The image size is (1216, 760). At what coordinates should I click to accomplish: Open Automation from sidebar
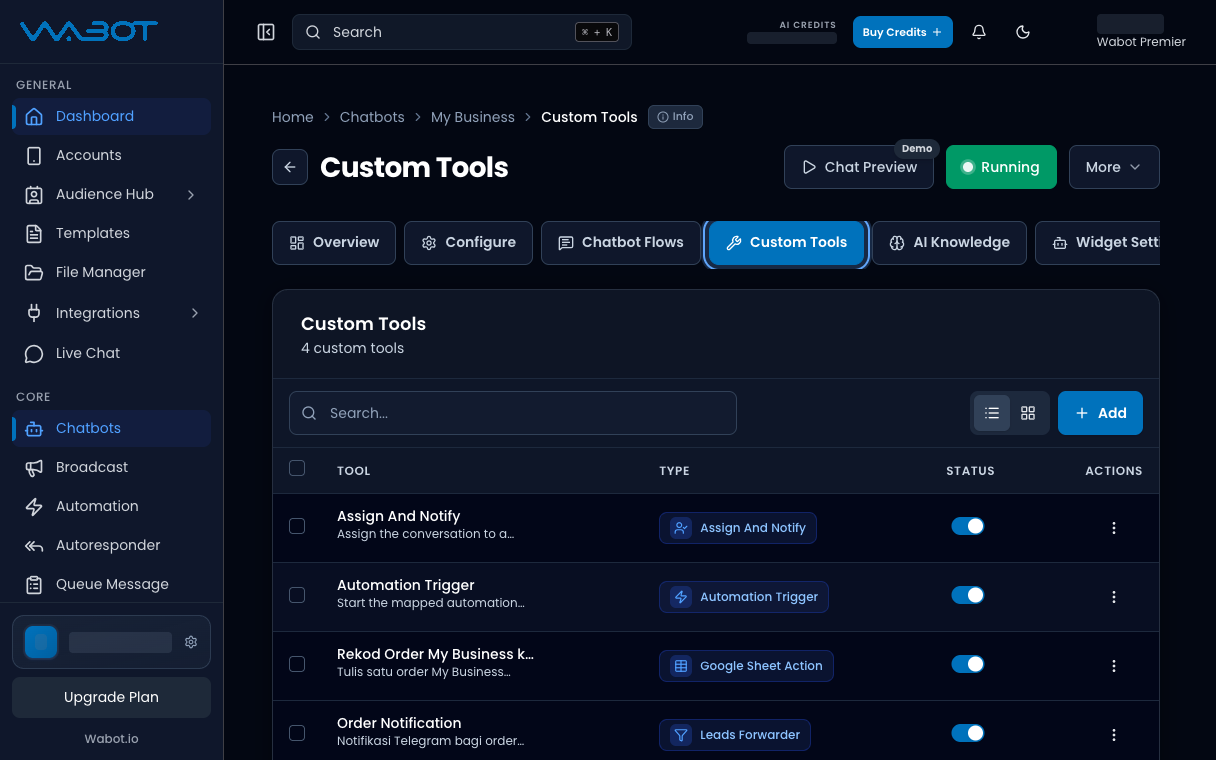click(x=111, y=506)
